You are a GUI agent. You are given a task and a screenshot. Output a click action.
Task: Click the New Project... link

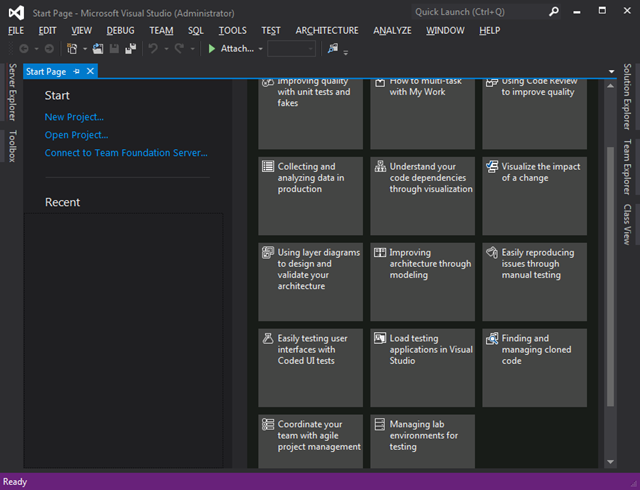(74, 117)
